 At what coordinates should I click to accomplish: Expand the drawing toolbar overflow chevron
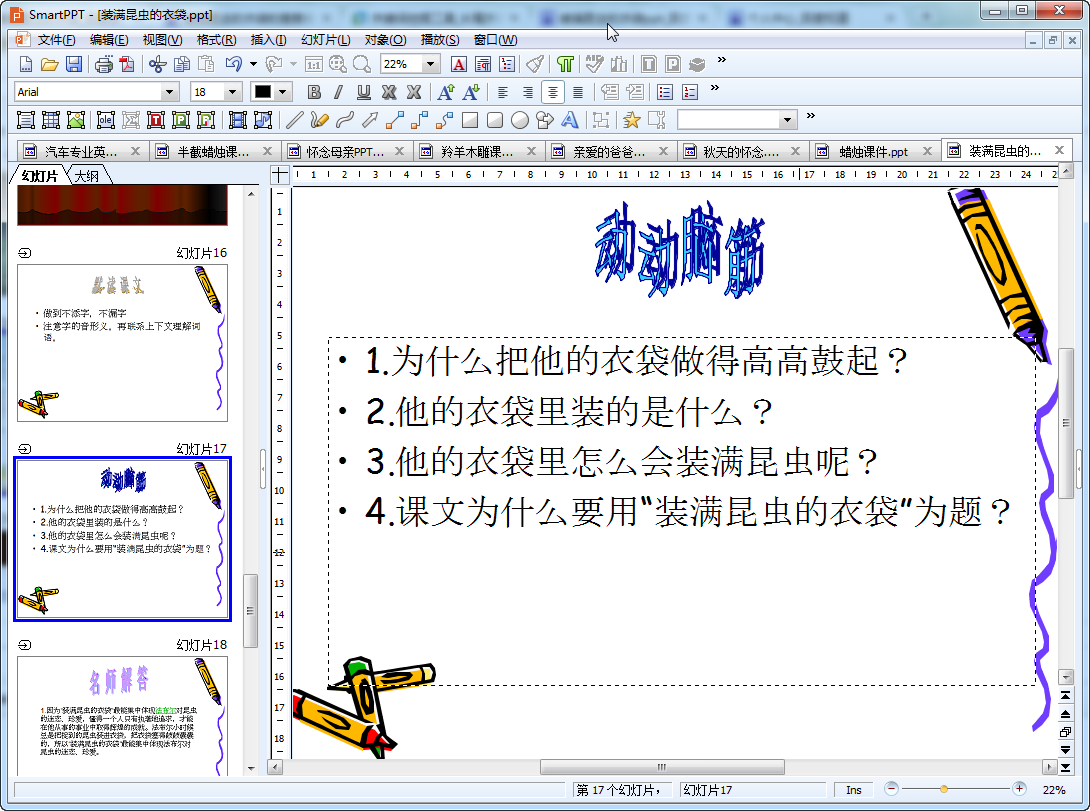811,116
